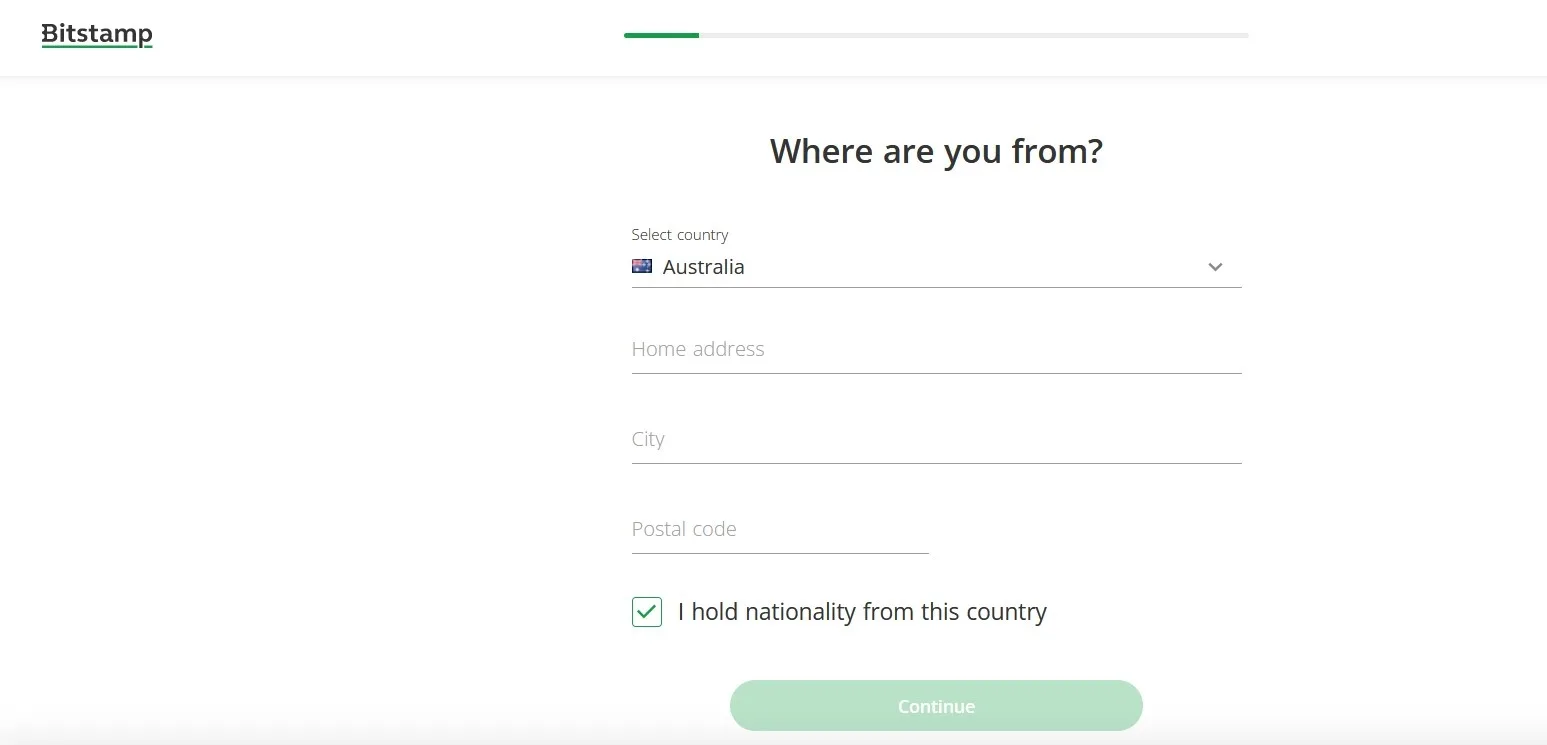
Task: Click the "Where are you from?" heading
Action: click(936, 151)
